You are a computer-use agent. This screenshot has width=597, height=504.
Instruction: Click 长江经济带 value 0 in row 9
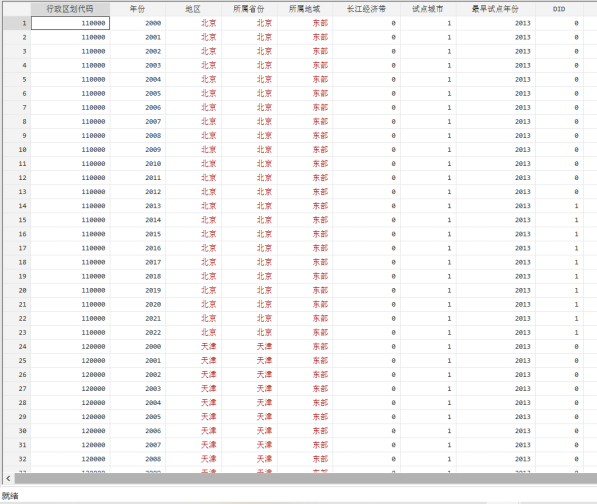[x=367, y=136]
